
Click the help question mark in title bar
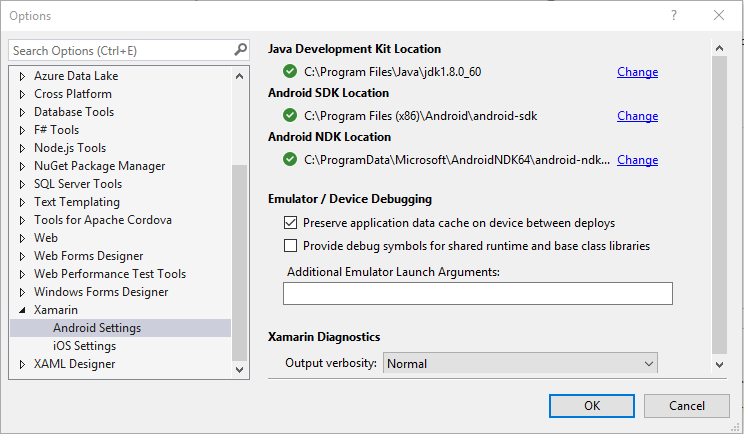coord(674,16)
